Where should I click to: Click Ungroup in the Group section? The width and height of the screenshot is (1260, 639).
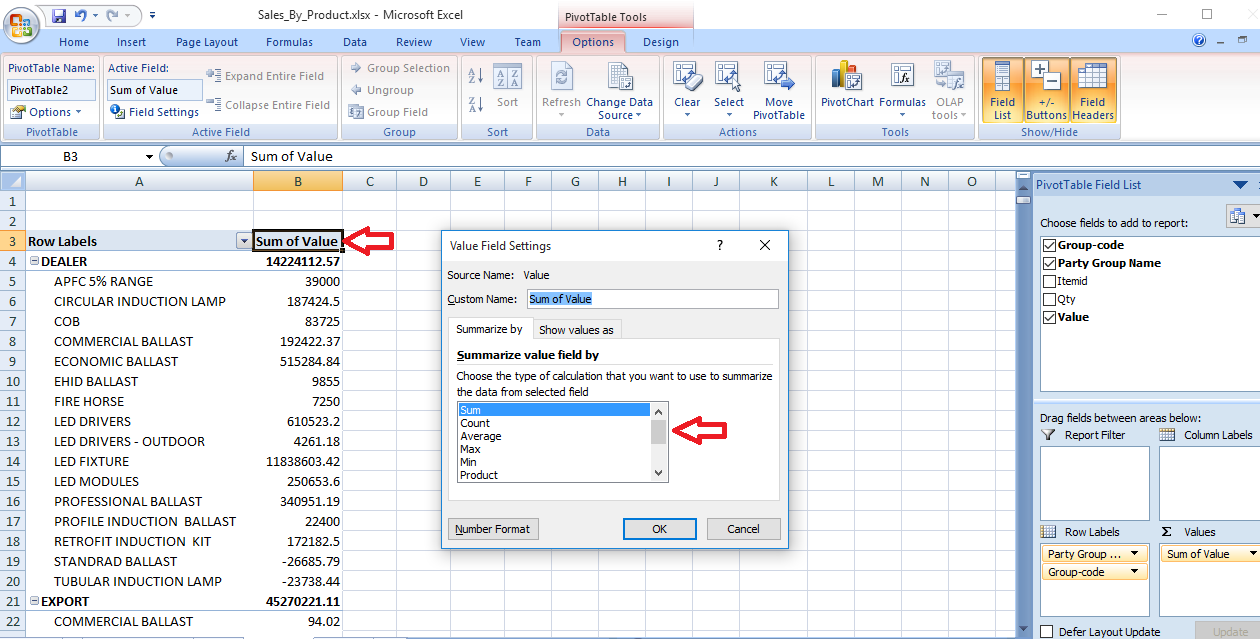pyautogui.click(x=381, y=90)
